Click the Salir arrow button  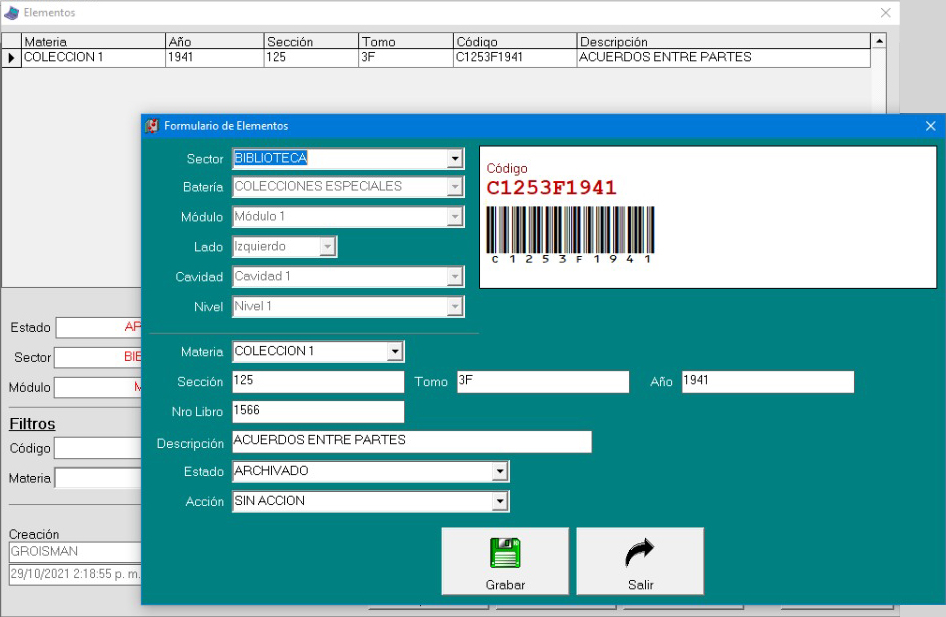[640, 561]
